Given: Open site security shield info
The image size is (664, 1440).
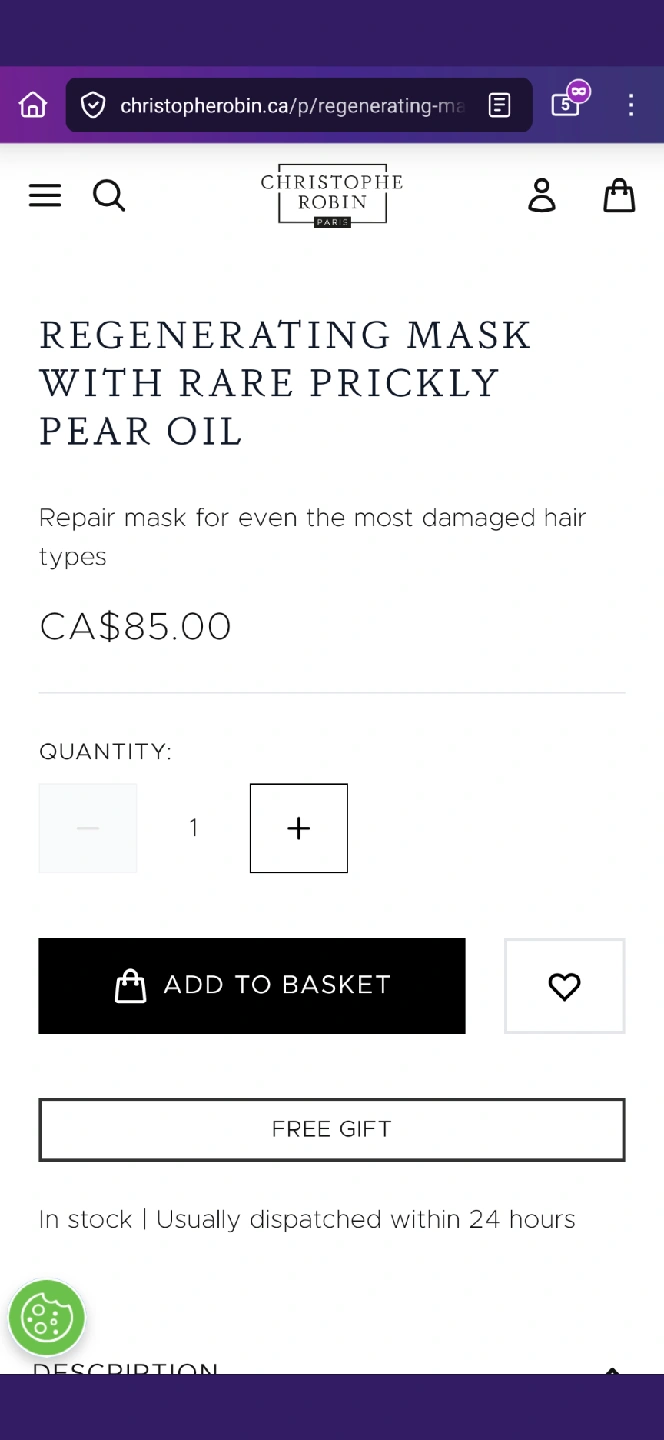Looking at the screenshot, I should coord(93,105).
